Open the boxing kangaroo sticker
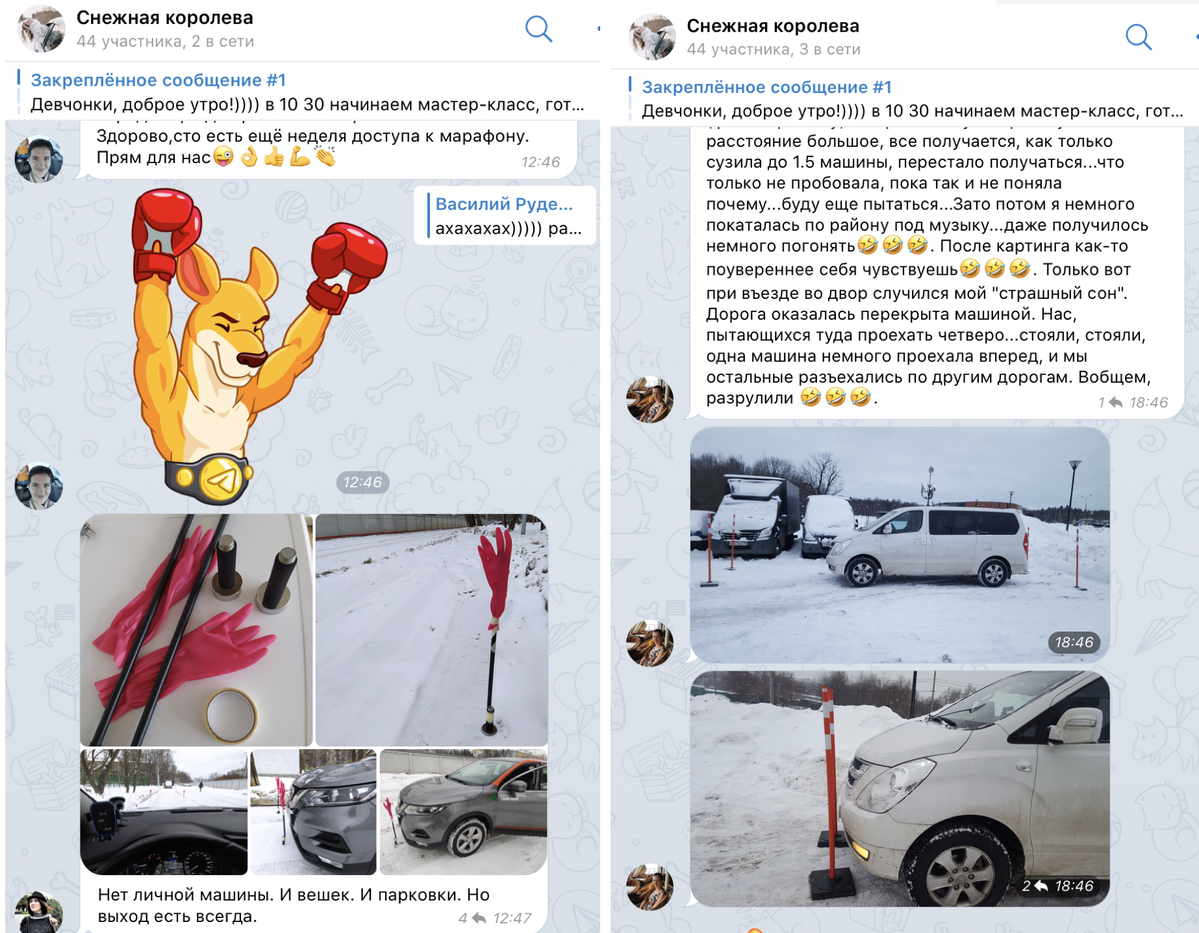The width and height of the screenshot is (1199, 933). (x=258, y=346)
